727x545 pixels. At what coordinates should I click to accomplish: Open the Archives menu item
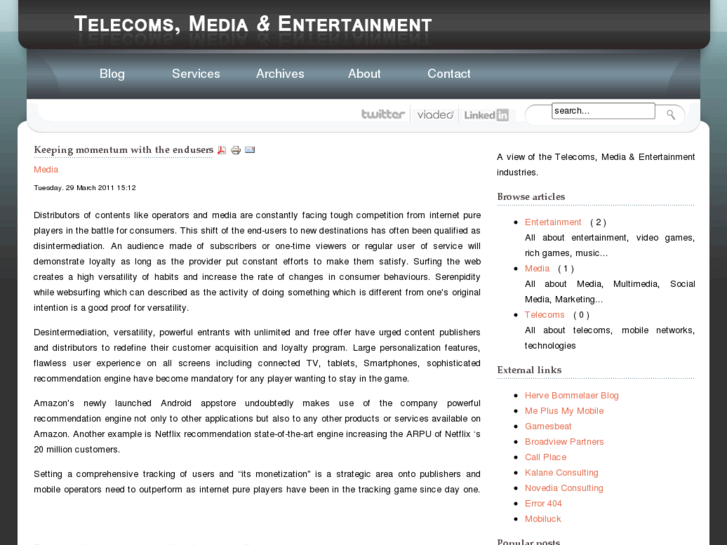[280, 74]
